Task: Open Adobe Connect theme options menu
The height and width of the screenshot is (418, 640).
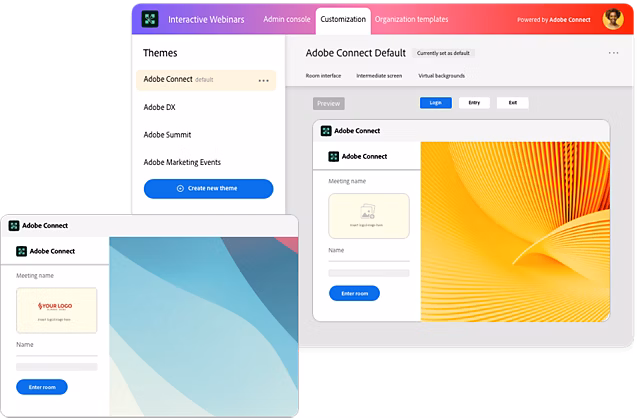Action: [x=264, y=80]
